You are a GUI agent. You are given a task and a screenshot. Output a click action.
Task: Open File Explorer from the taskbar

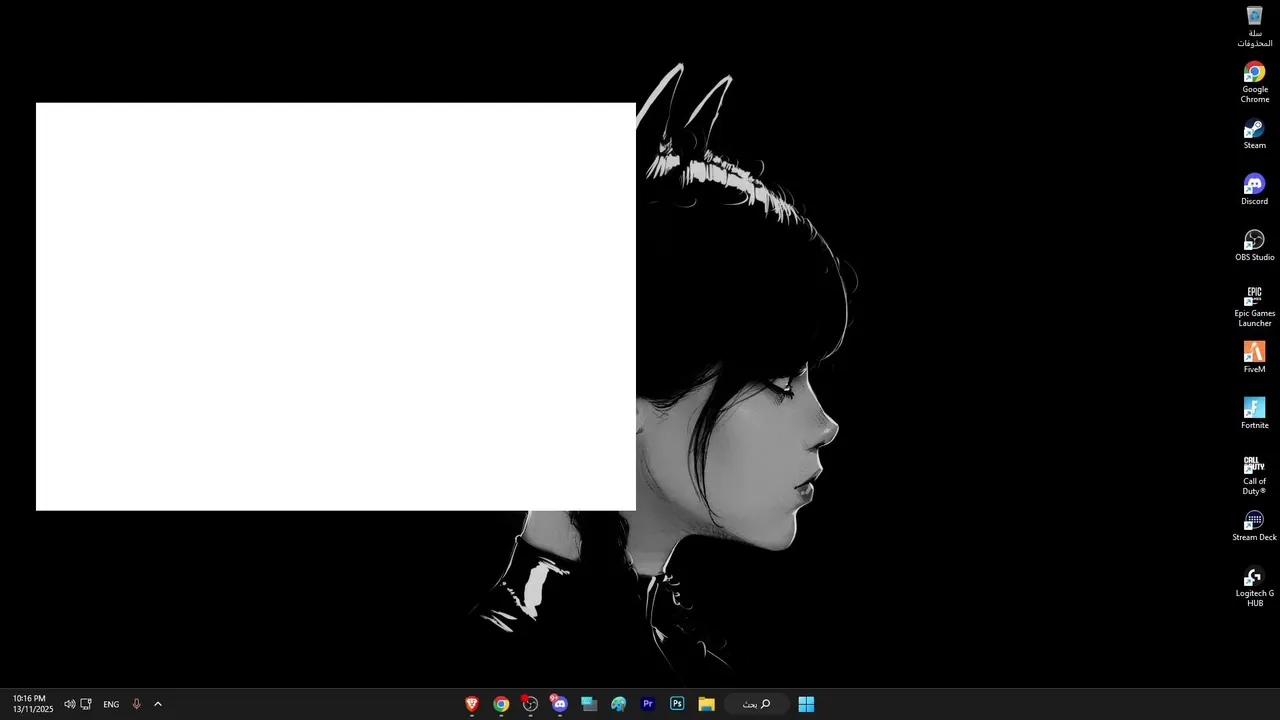click(706, 704)
